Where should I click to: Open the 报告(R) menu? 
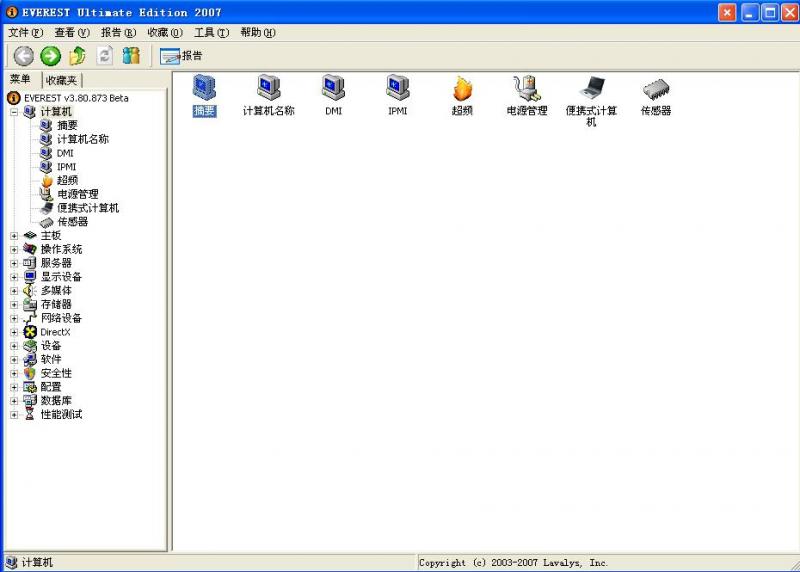tap(118, 33)
